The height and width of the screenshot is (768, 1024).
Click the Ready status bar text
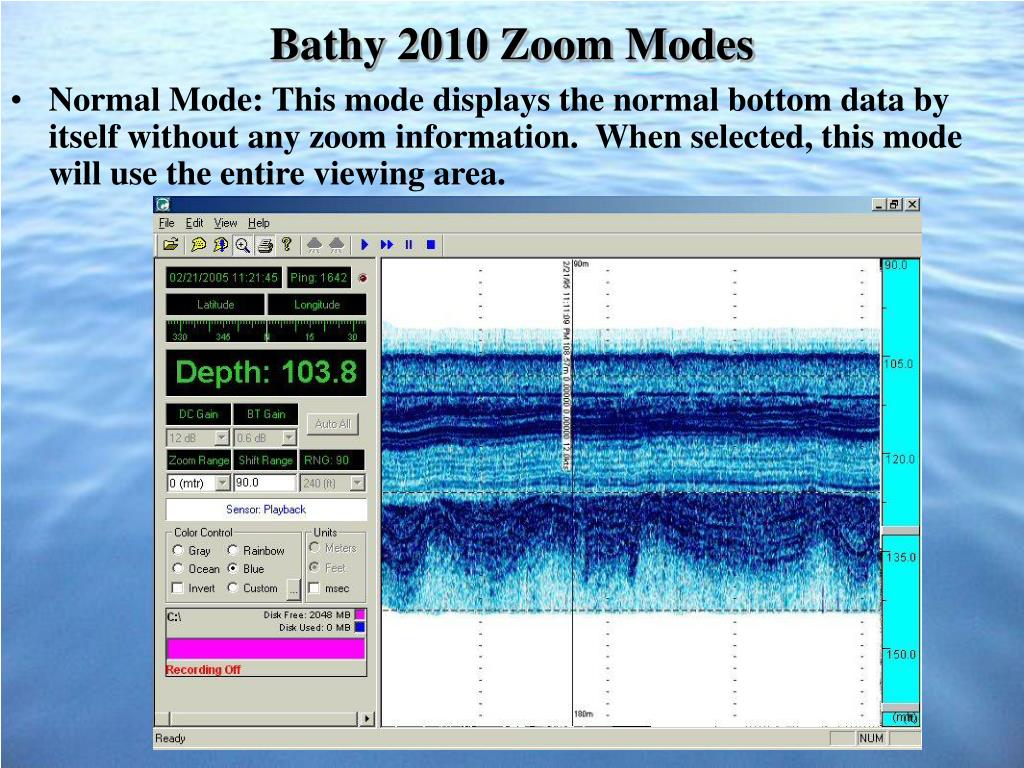pos(170,738)
